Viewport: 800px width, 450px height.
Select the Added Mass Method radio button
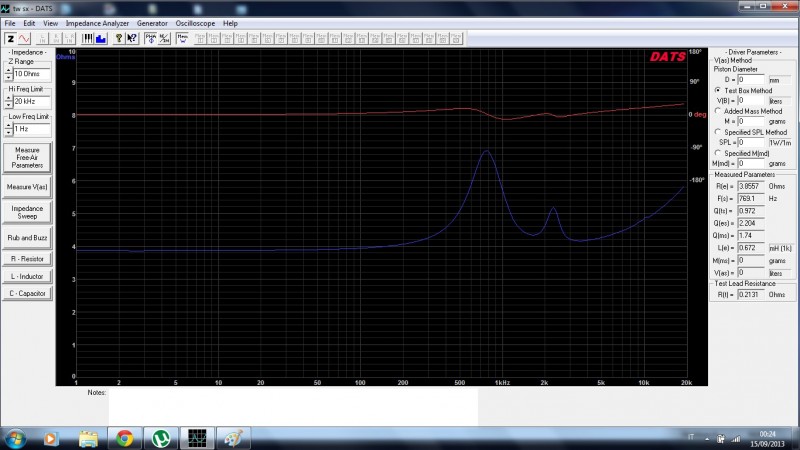tap(718, 111)
